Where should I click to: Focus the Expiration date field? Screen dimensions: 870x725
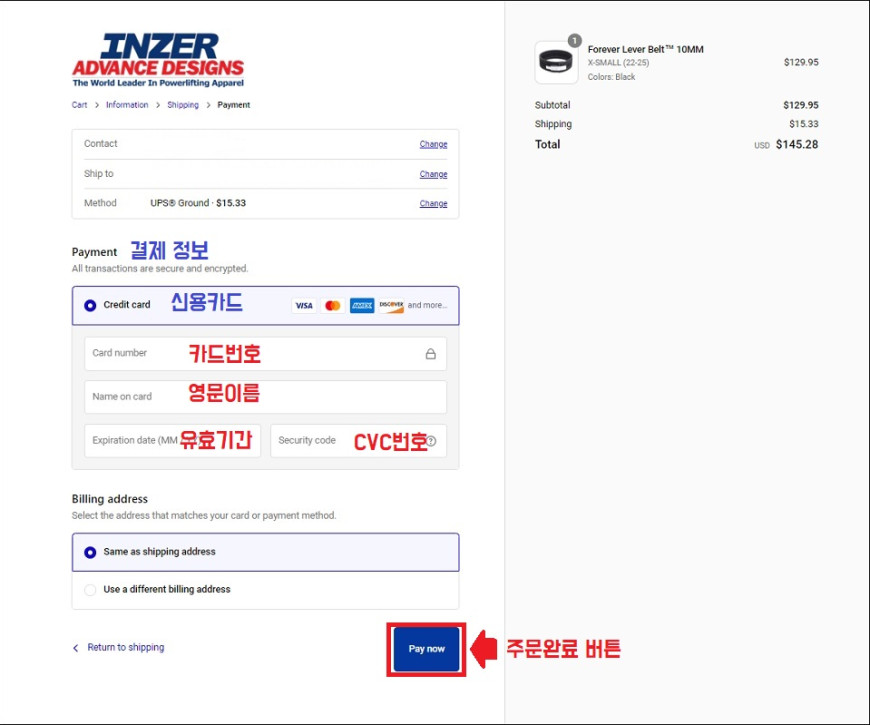173,441
